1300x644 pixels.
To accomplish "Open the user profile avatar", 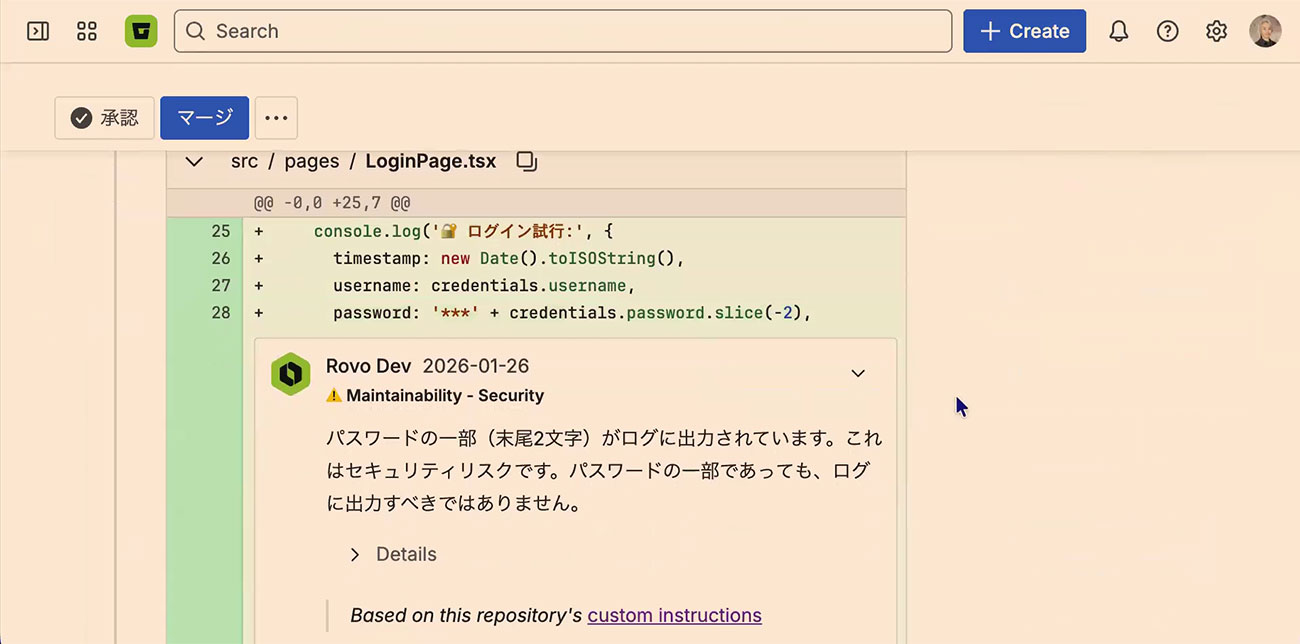I will [x=1265, y=31].
